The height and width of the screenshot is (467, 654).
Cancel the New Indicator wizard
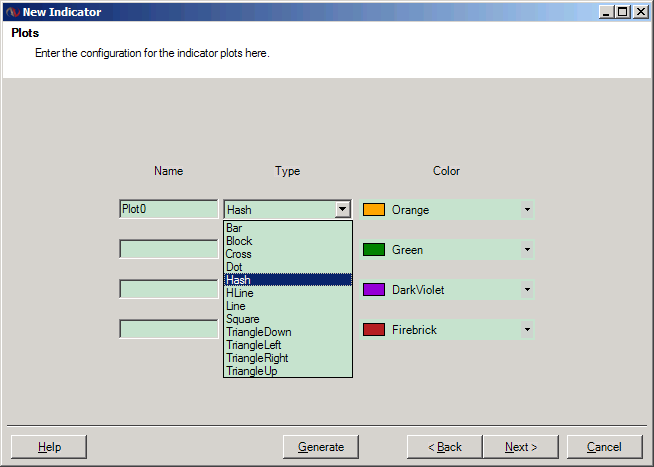(604, 447)
